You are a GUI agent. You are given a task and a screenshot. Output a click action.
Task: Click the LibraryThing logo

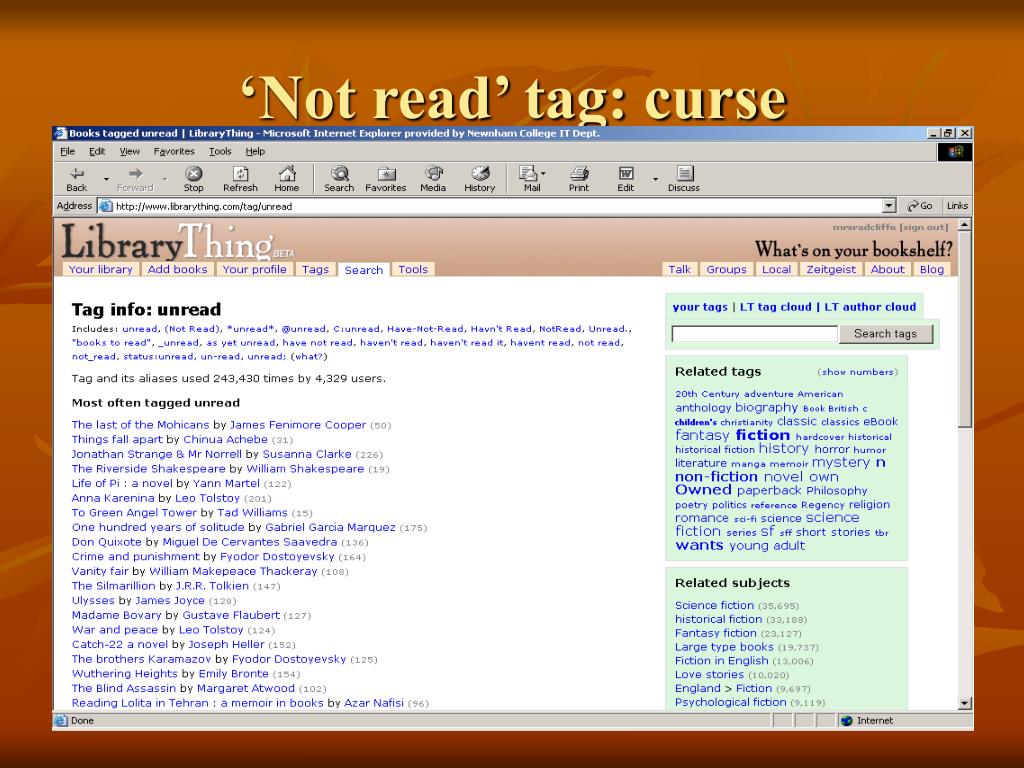178,242
